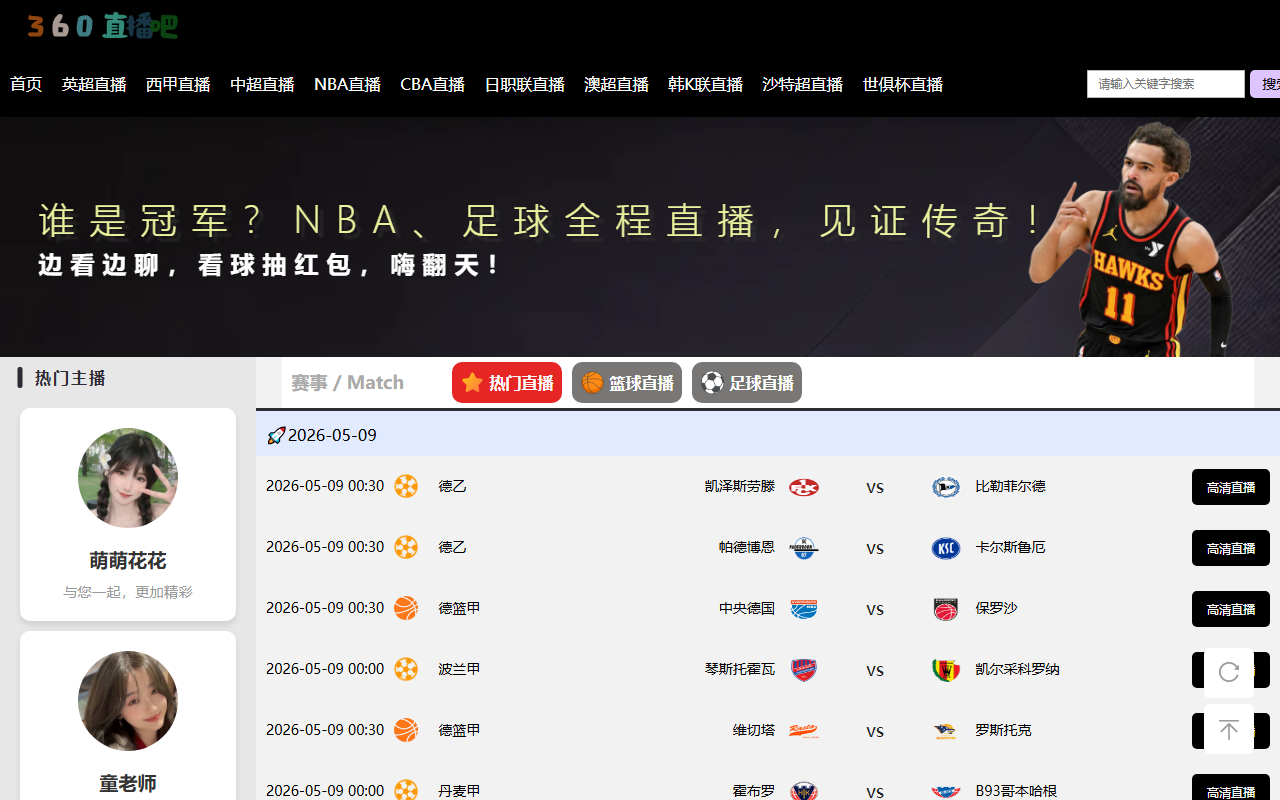Click the 帕德博恩 team logo

(x=804, y=548)
